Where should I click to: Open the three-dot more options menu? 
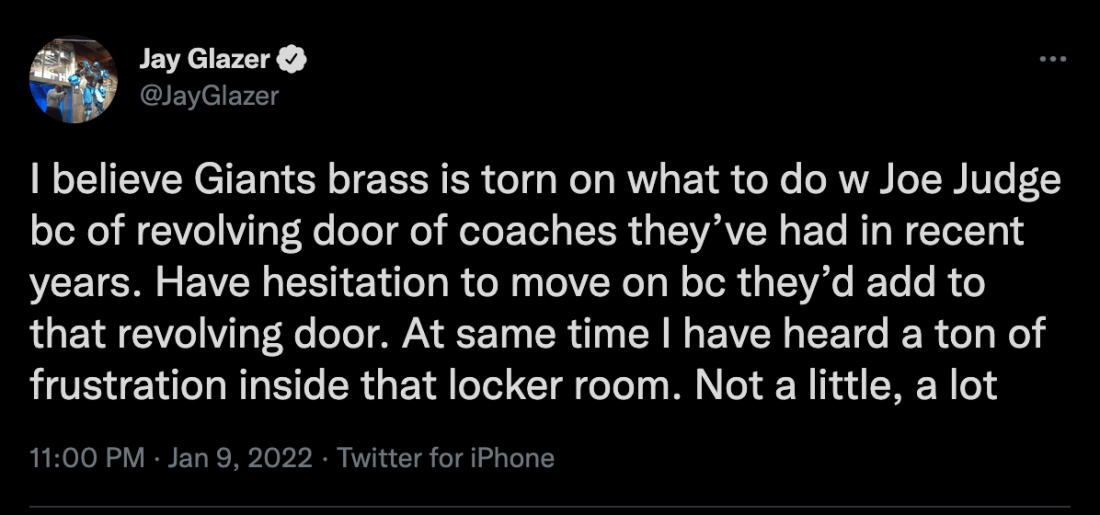coord(1053,61)
